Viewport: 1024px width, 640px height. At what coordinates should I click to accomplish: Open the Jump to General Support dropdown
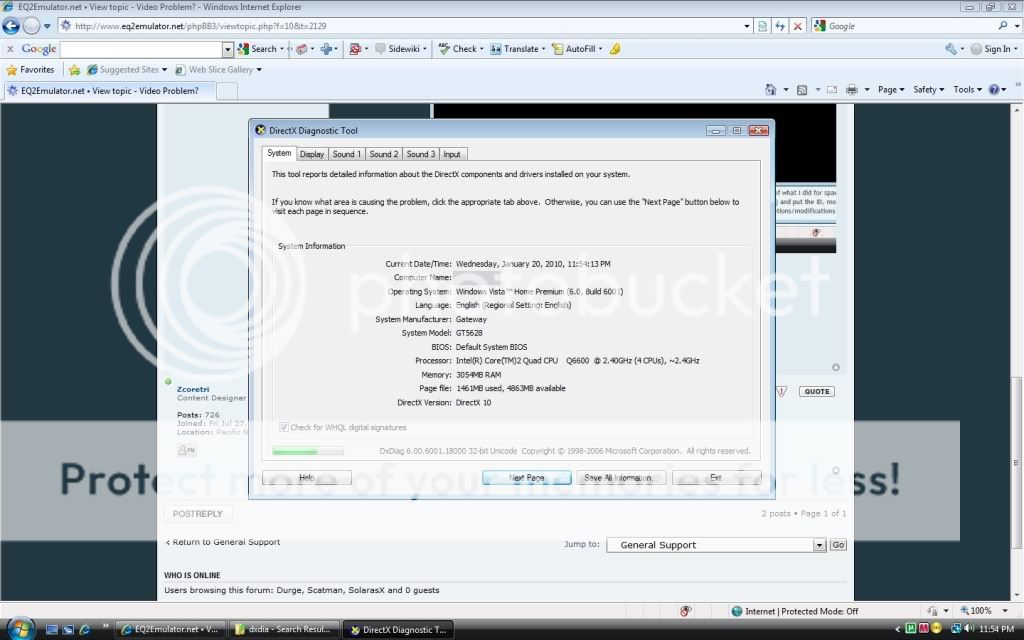[x=819, y=545]
